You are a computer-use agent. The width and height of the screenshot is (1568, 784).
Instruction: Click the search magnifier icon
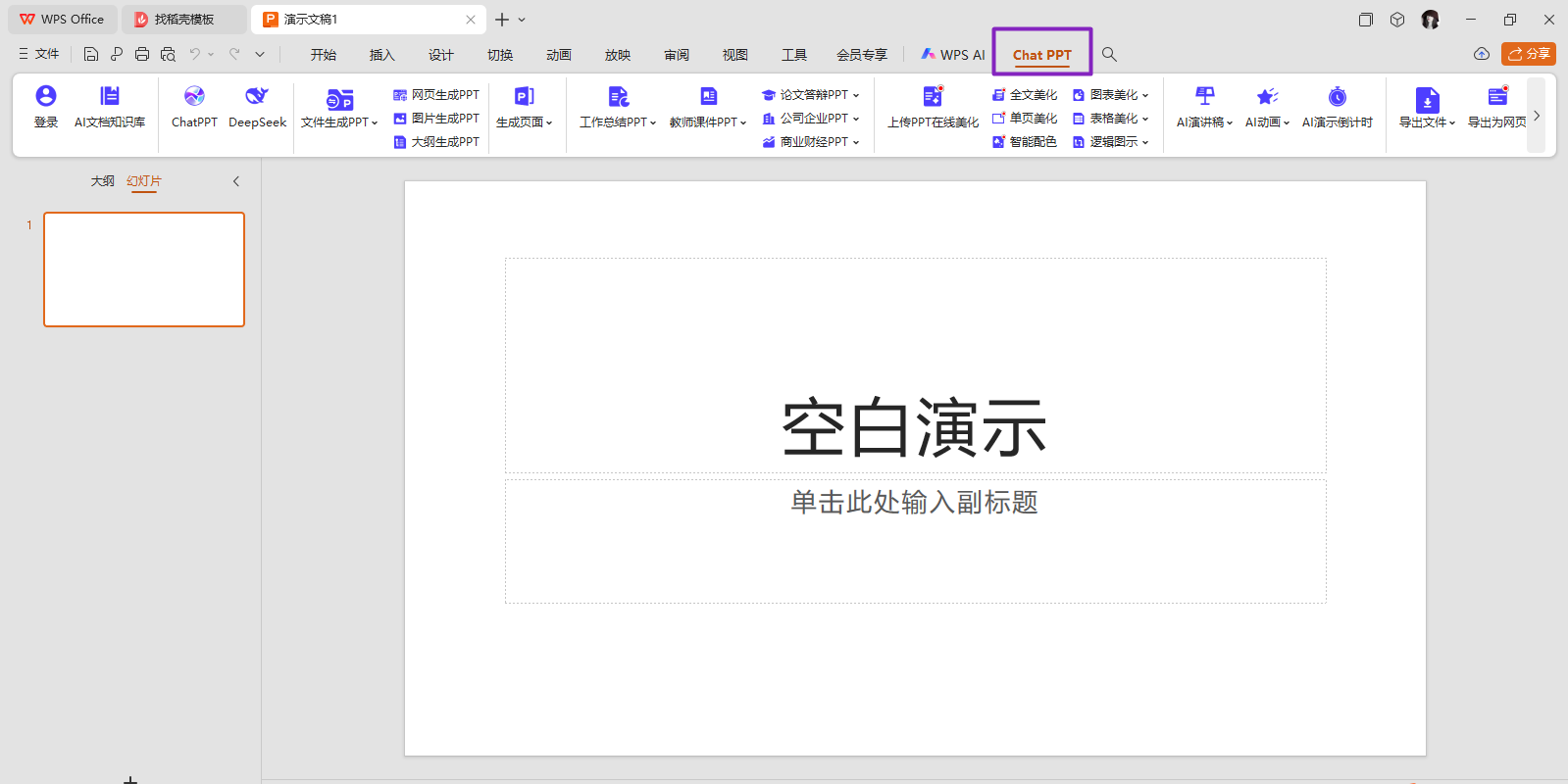pyautogui.click(x=1109, y=55)
